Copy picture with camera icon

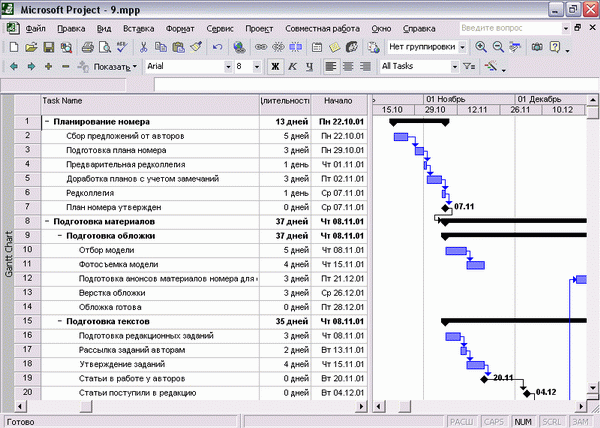click(x=537, y=47)
